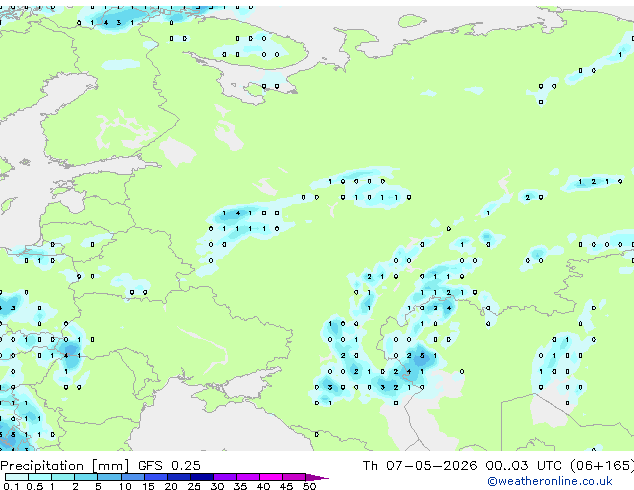634x490 pixels.
Task: Click the legend value '25'
Action: click(194, 486)
